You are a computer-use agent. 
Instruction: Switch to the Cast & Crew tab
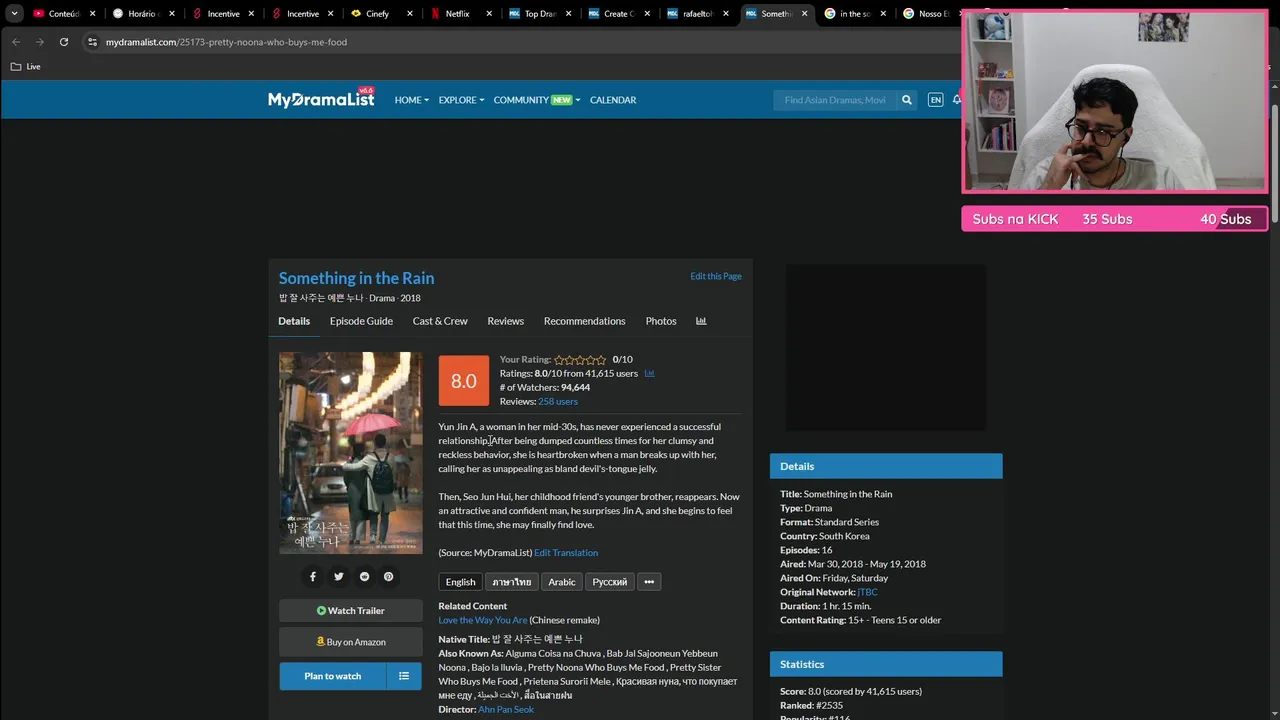point(440,321)
